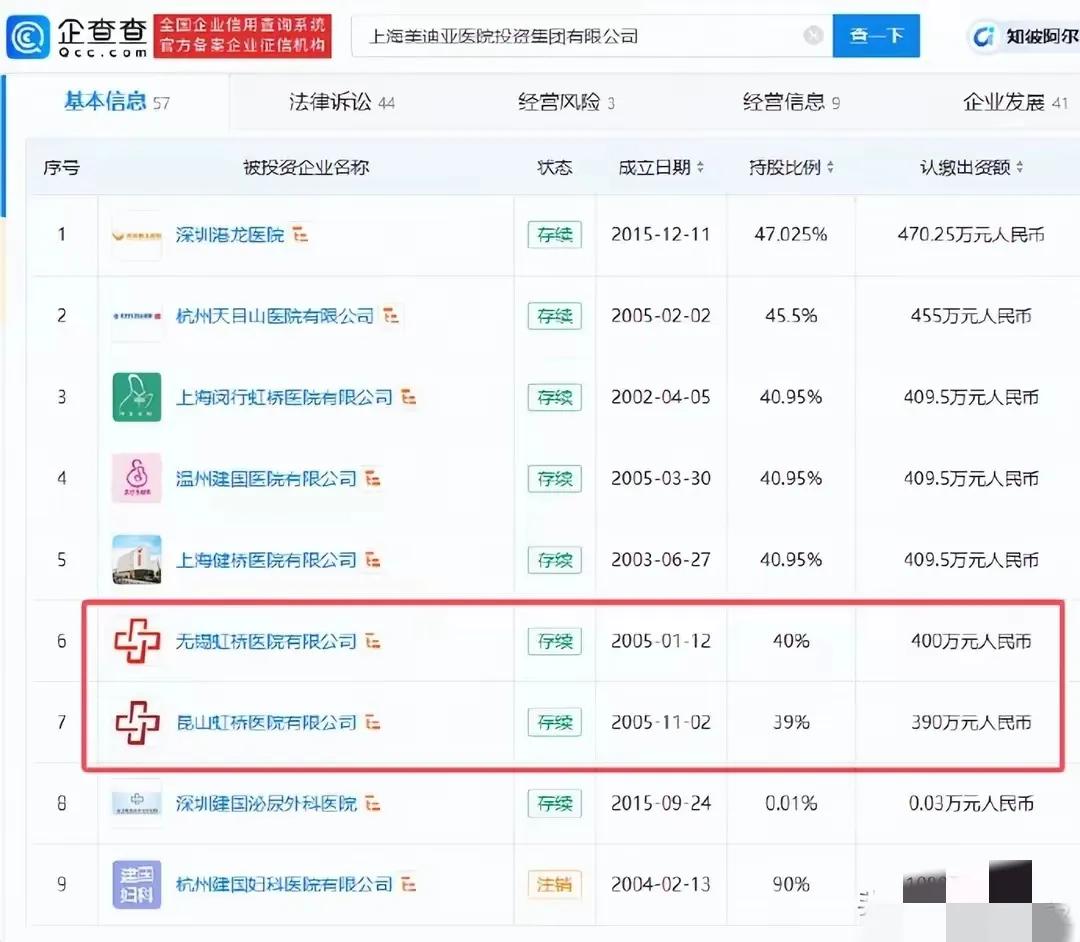This screenshot has height=942, width=1080.
Task: Open equity chart icon beside 深圳港龙医院
Action: [300, 234]
